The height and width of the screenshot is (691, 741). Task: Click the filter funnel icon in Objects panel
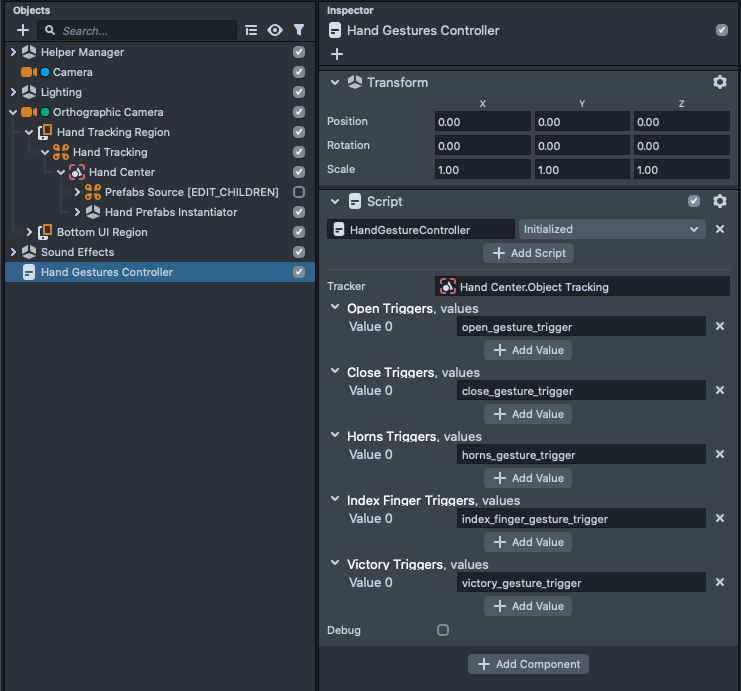(298, 31)
